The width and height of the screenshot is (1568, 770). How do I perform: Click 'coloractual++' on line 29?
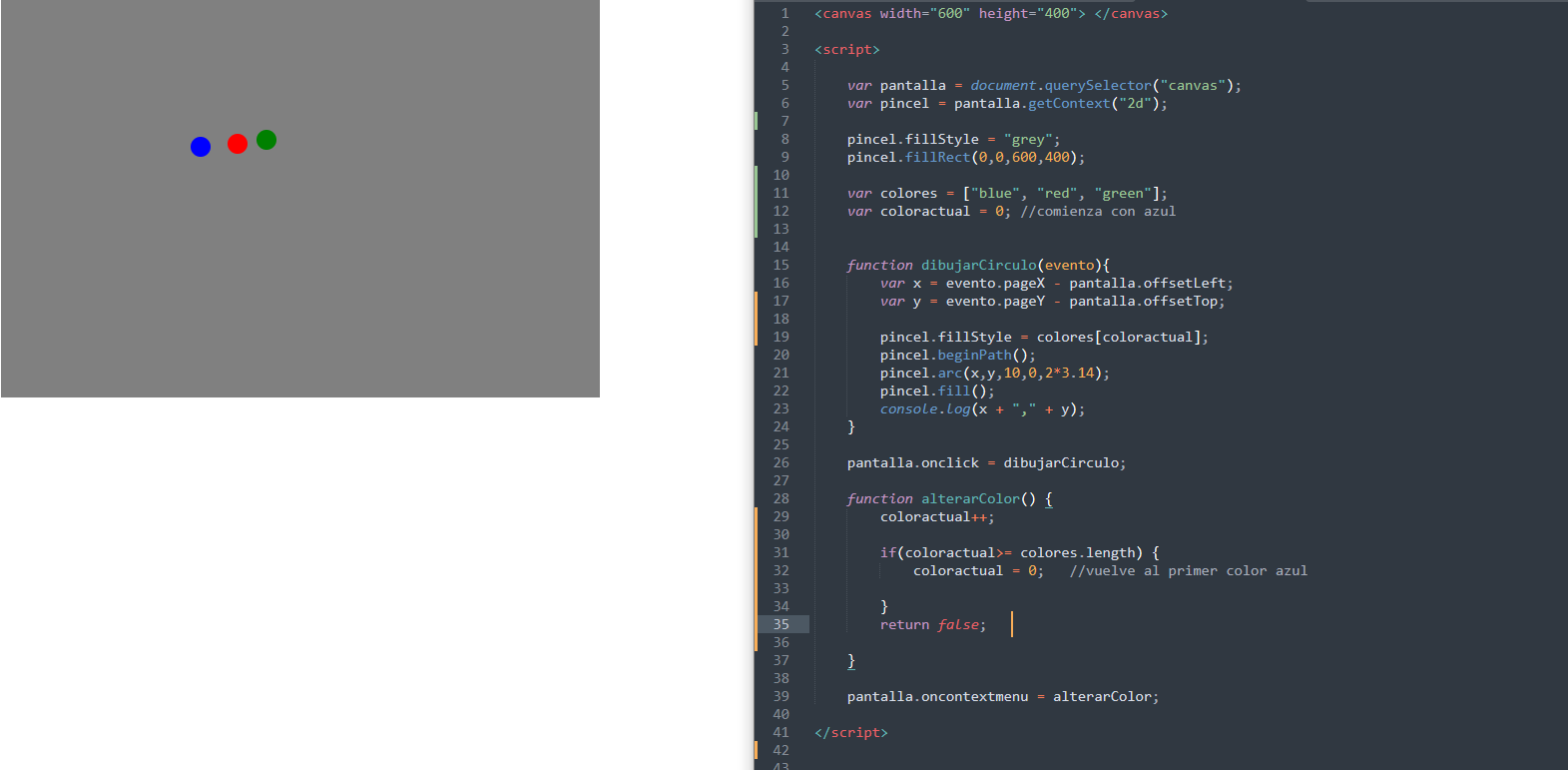pyautogui.click(x=933, y=517)
